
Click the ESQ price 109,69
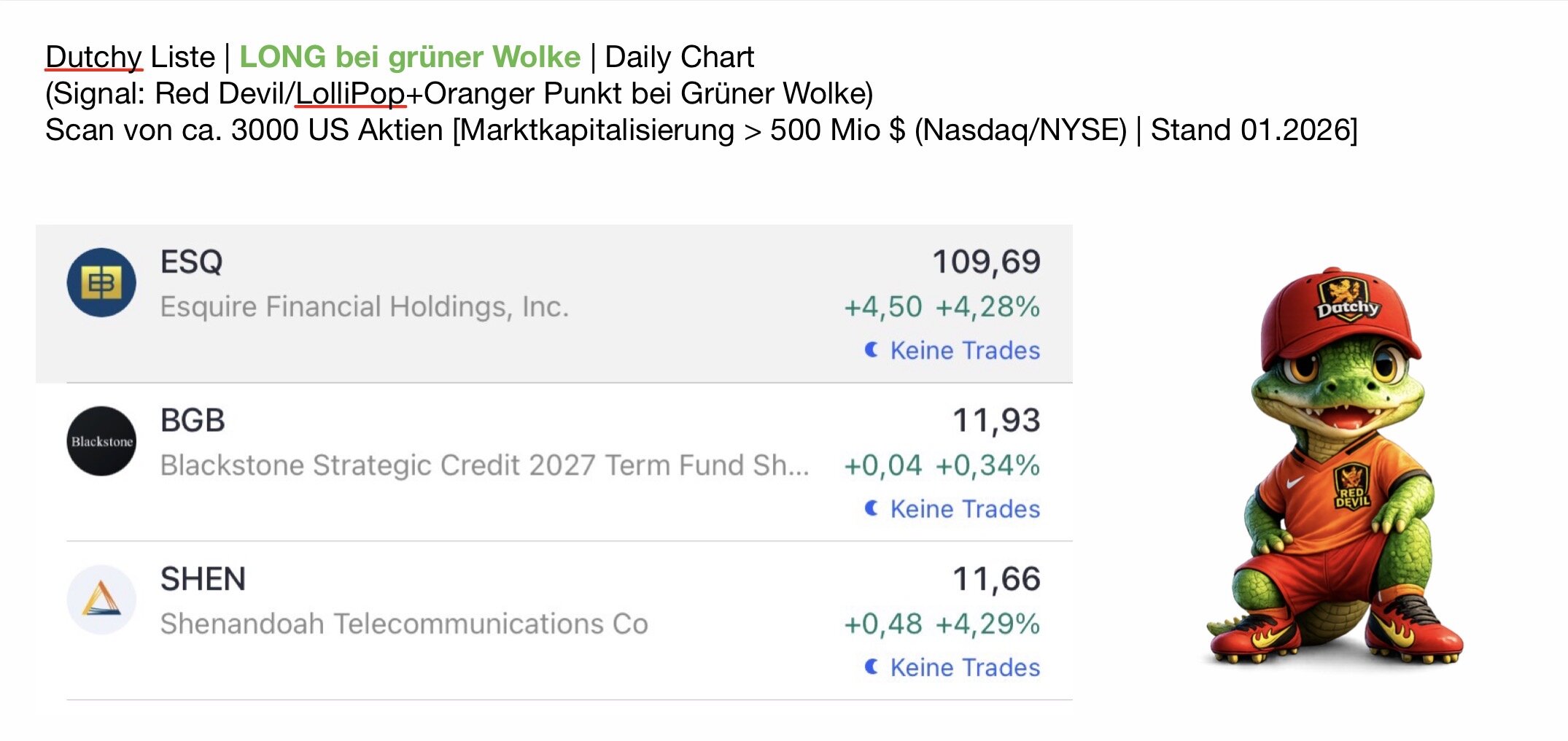point(986,262)
